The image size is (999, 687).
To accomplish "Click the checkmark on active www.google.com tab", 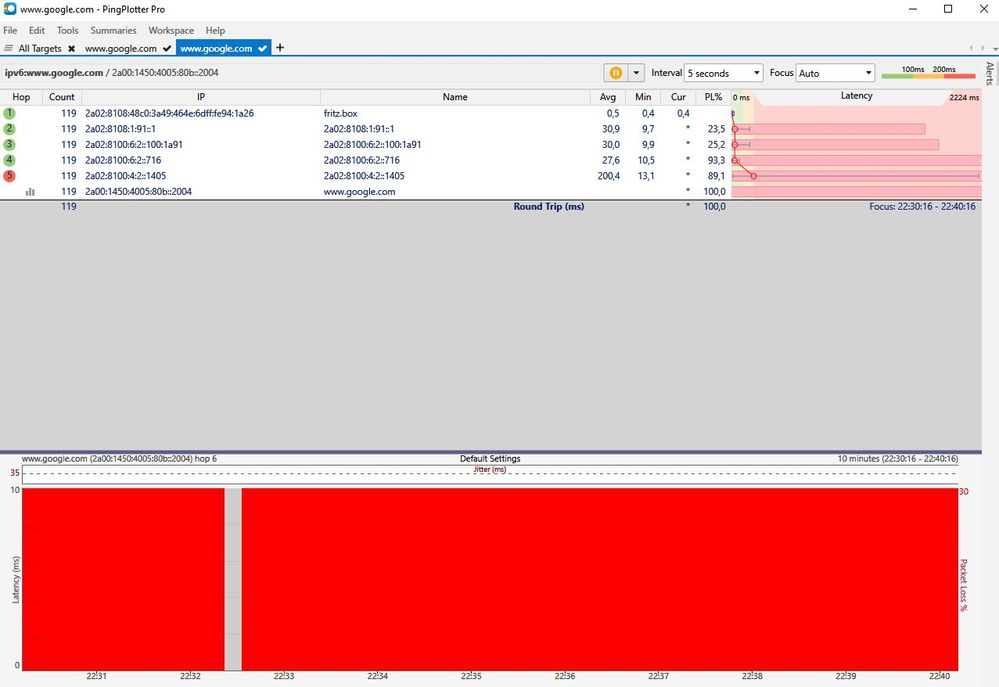I will point(262,48).
